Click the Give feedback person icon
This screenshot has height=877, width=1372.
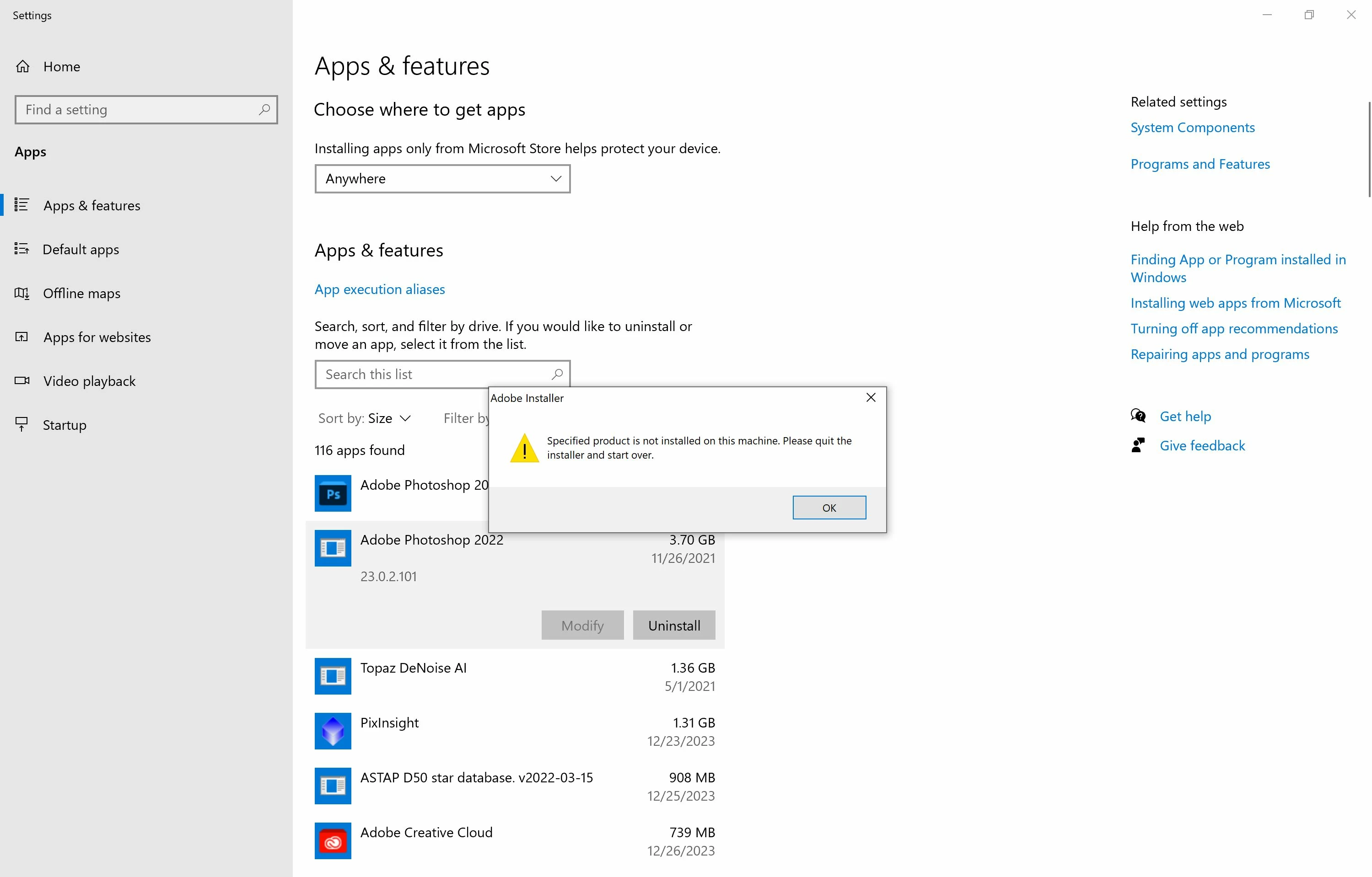(x=1138, y=445)
